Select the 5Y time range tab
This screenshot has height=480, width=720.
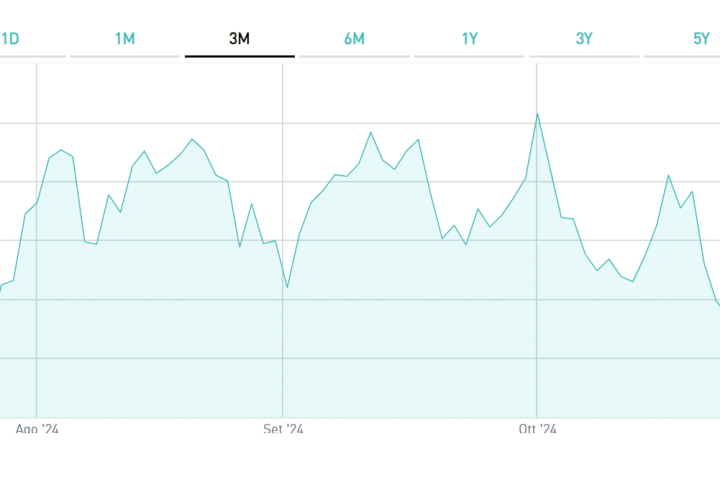tap(701, 39)
